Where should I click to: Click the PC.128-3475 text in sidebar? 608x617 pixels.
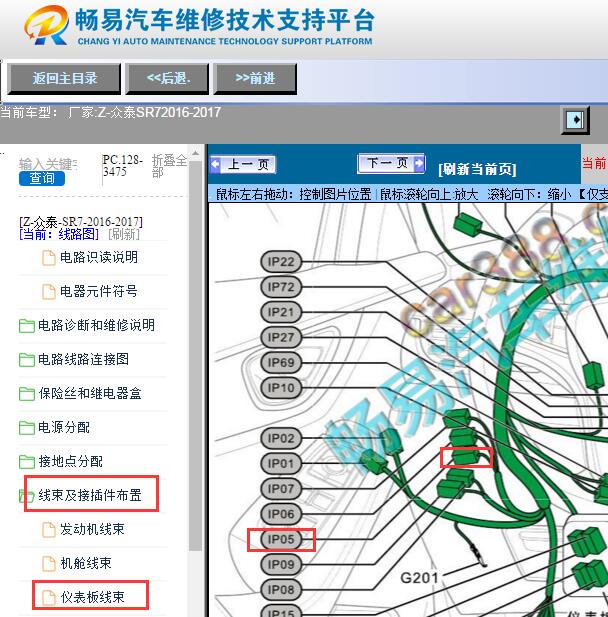122,166
